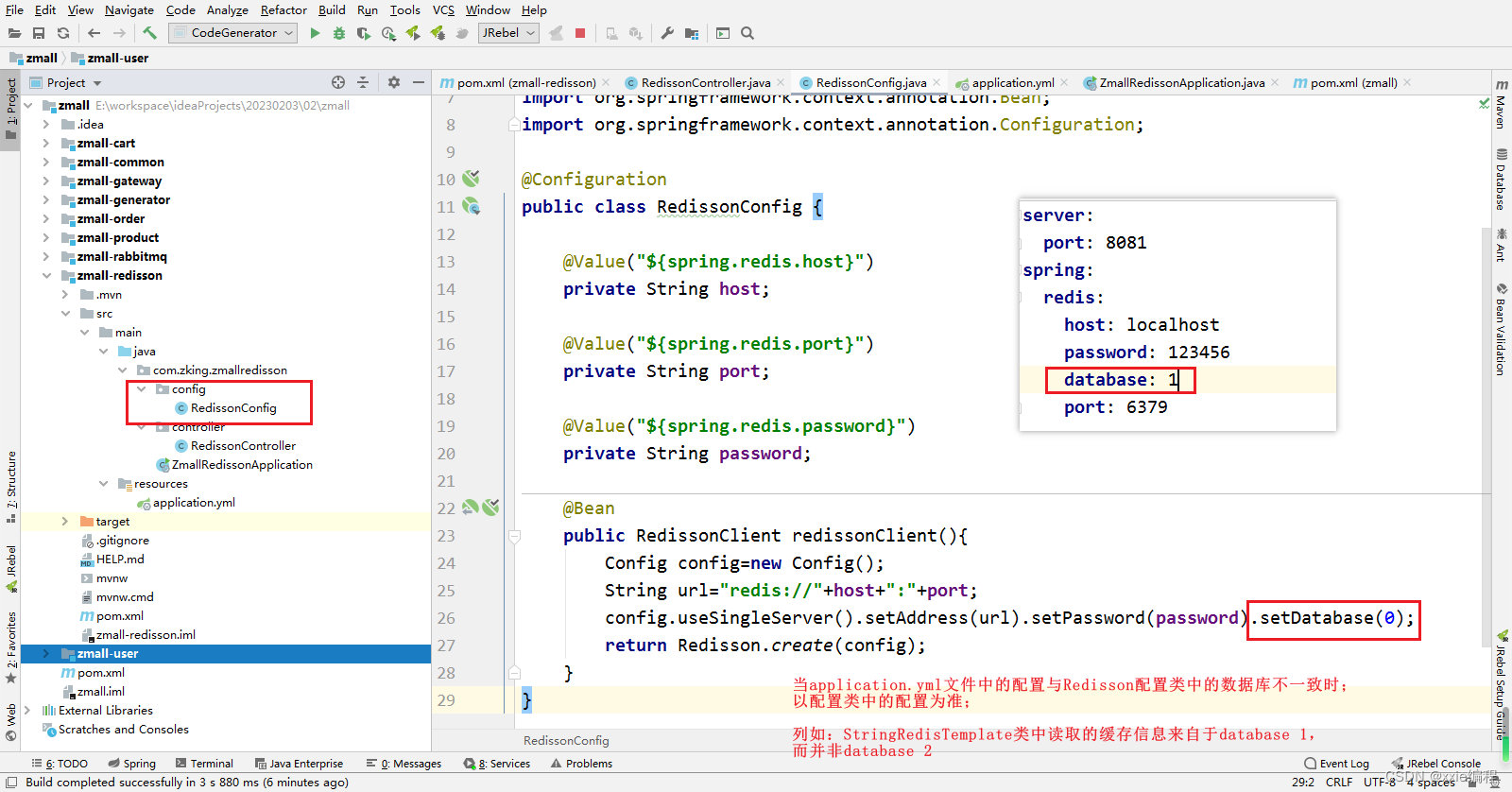Switch to ZmallRedissonApplication.java tab
Viewport: 1512px width, 792px height.
(x=1181, y=82)
